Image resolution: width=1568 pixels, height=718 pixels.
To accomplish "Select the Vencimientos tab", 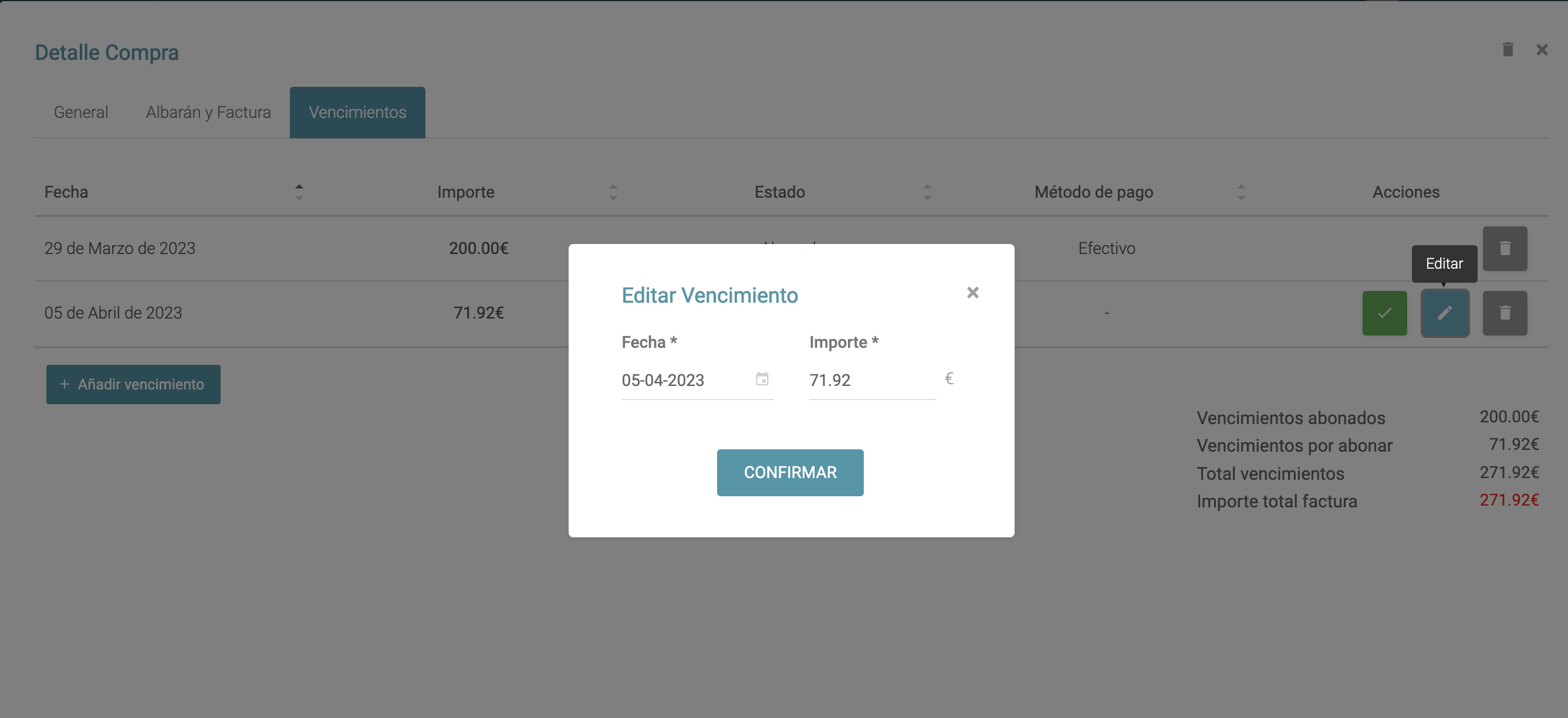I will (357, 113).
